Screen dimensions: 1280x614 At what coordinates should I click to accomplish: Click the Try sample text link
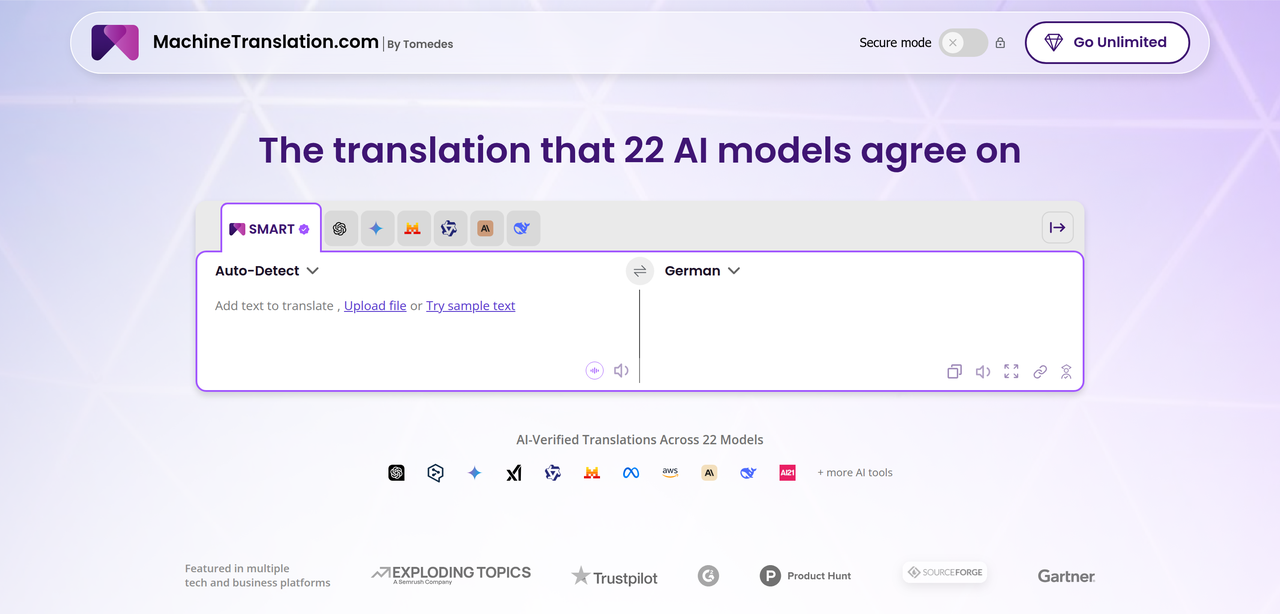tap(471, 306)
